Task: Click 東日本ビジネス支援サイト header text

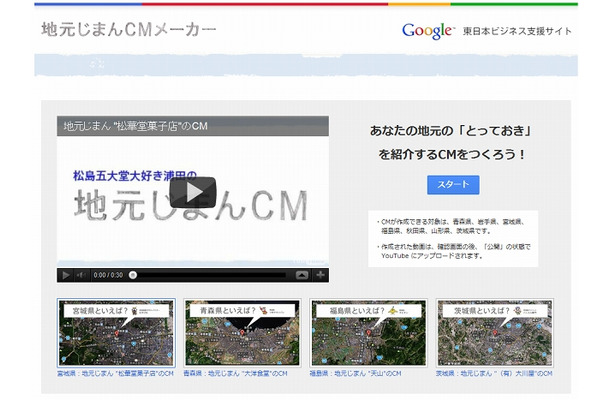Action: tap(517, 31)
